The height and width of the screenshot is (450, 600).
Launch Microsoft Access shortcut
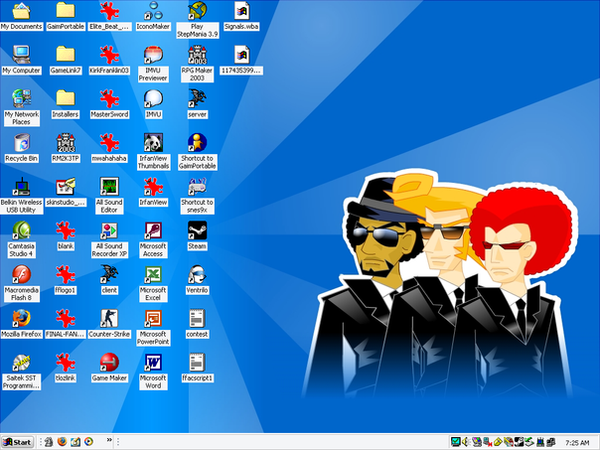click(x=153, y=231)
